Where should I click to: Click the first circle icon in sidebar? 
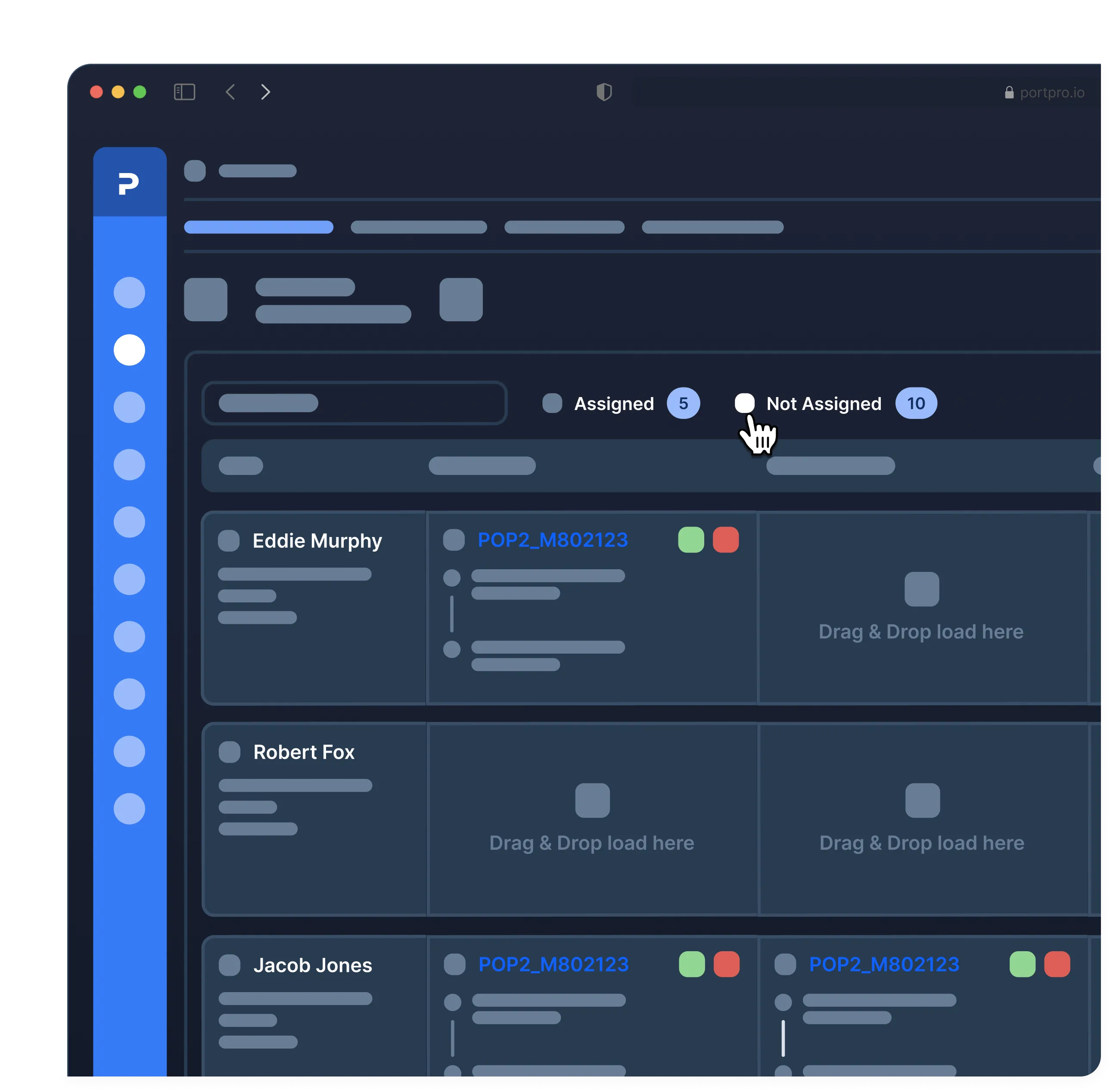click(x=129, y=292)
